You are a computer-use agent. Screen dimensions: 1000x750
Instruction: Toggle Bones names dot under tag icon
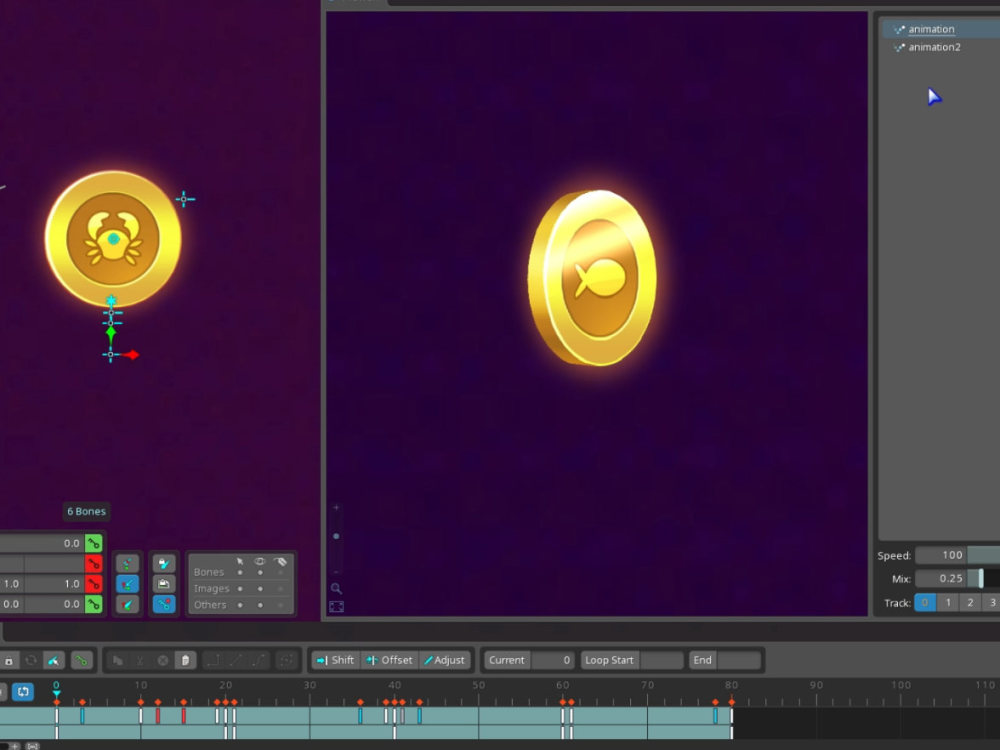click(x=281, y=573)
